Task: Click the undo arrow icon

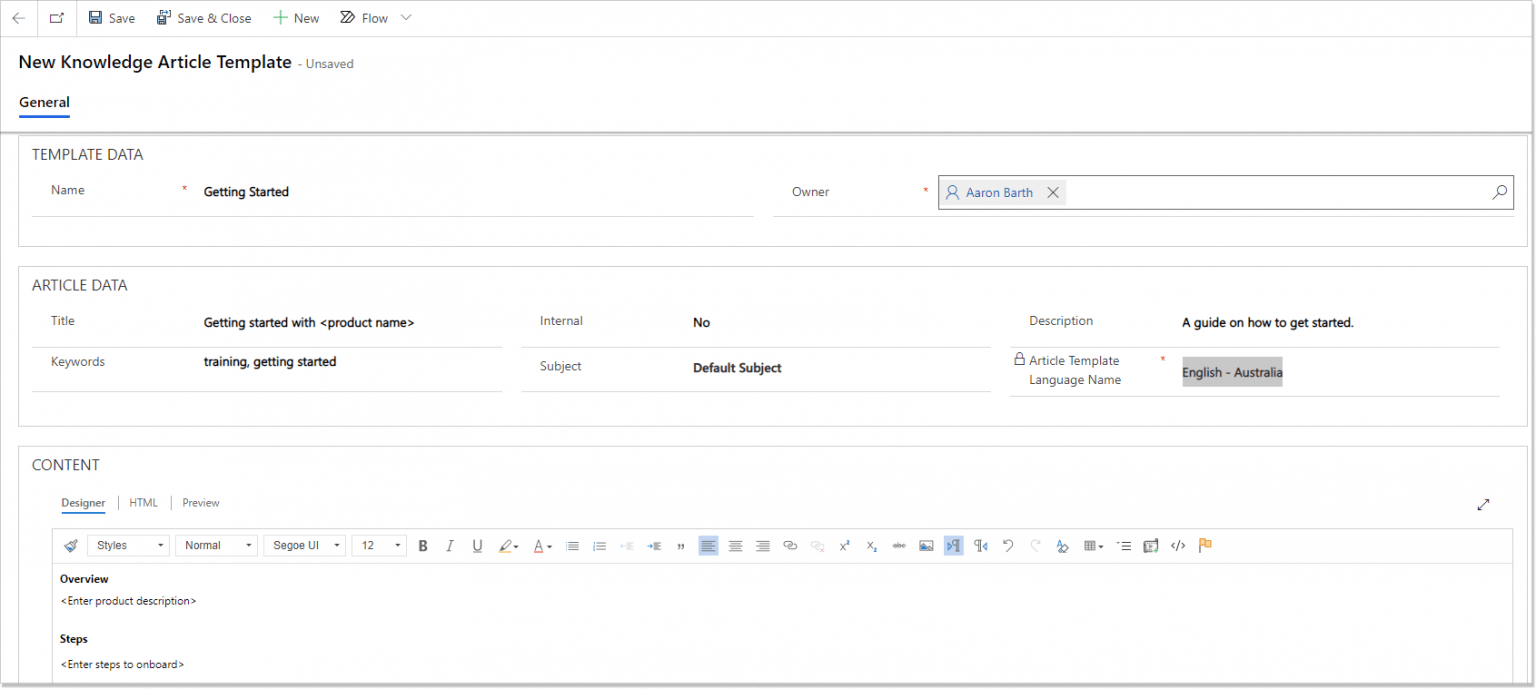Action: point(1008,546)
